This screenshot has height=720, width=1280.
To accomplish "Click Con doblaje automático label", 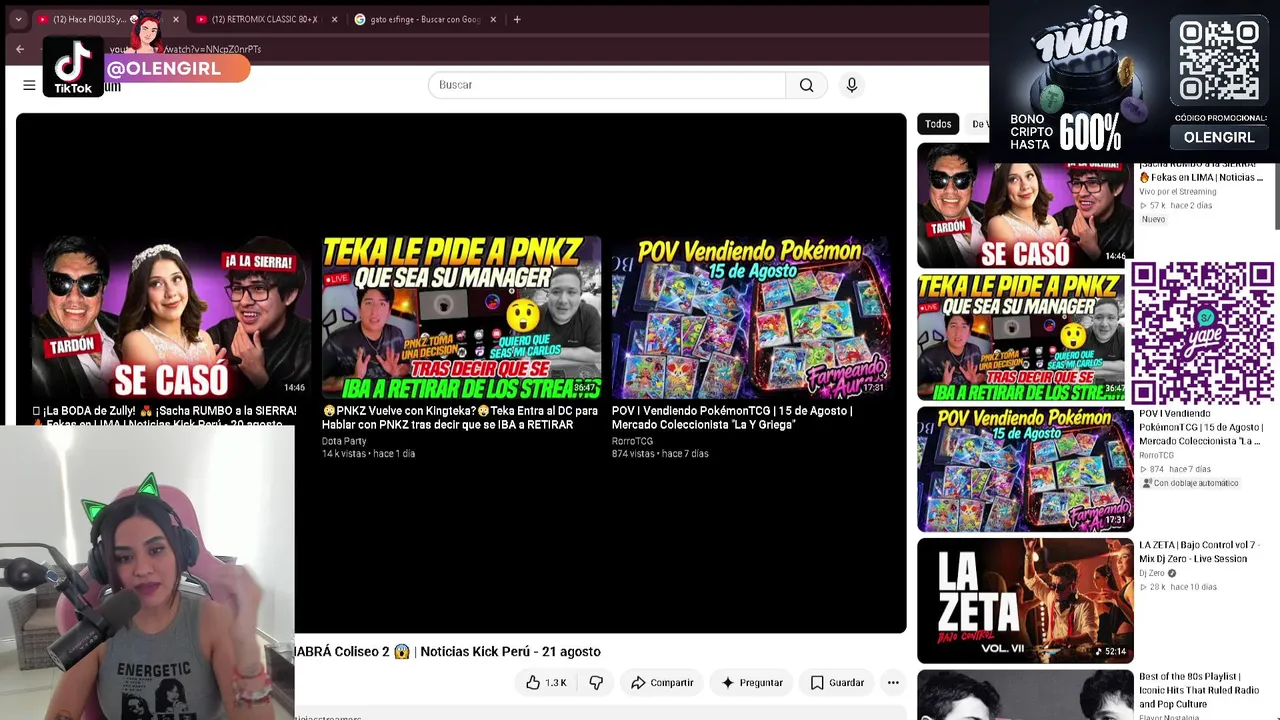I will [1192, 483].
